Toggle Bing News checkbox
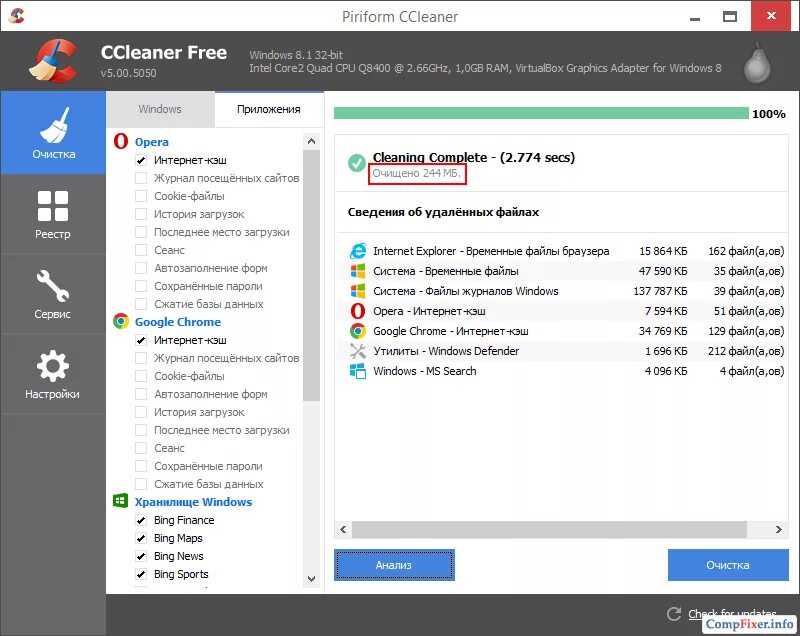 tap(141, 556)
